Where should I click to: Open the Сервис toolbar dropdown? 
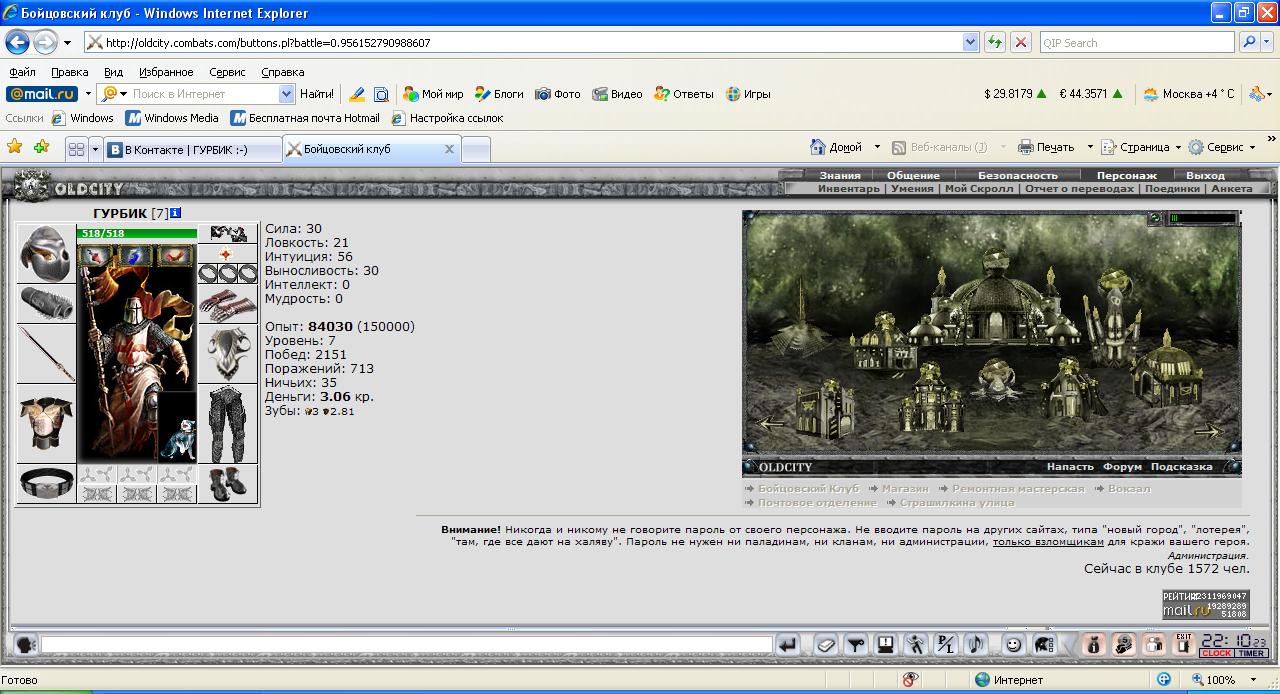pos(1221,147)
